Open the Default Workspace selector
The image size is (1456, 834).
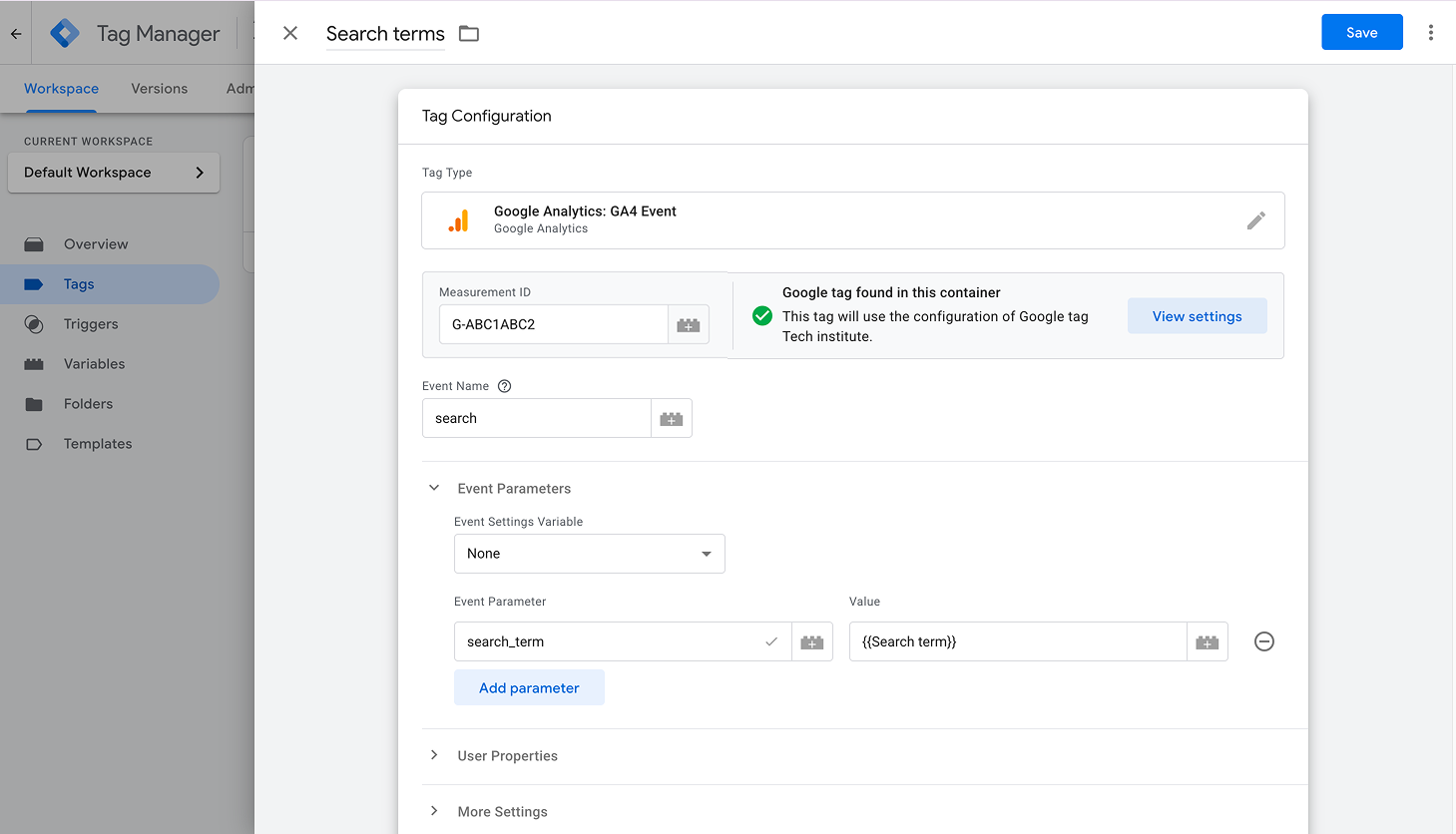[114, 173]
